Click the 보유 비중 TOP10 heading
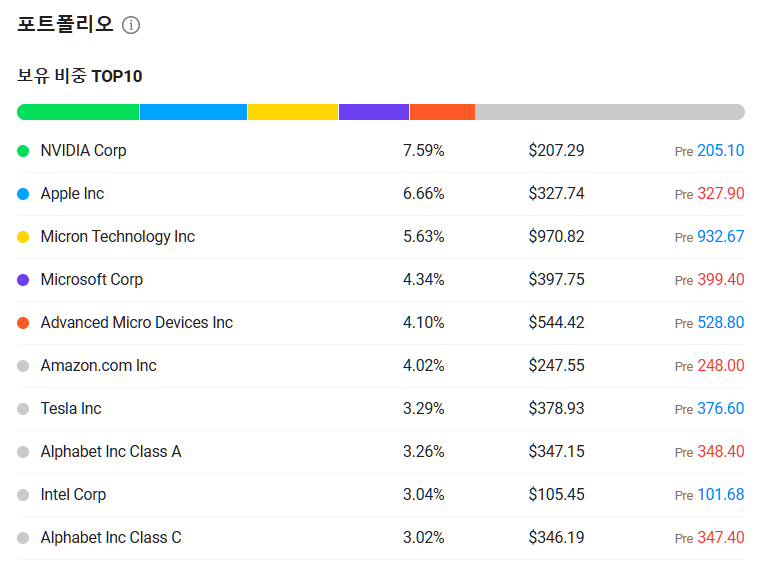The height and width of the screenshot is (568, 761). (80, 76)
